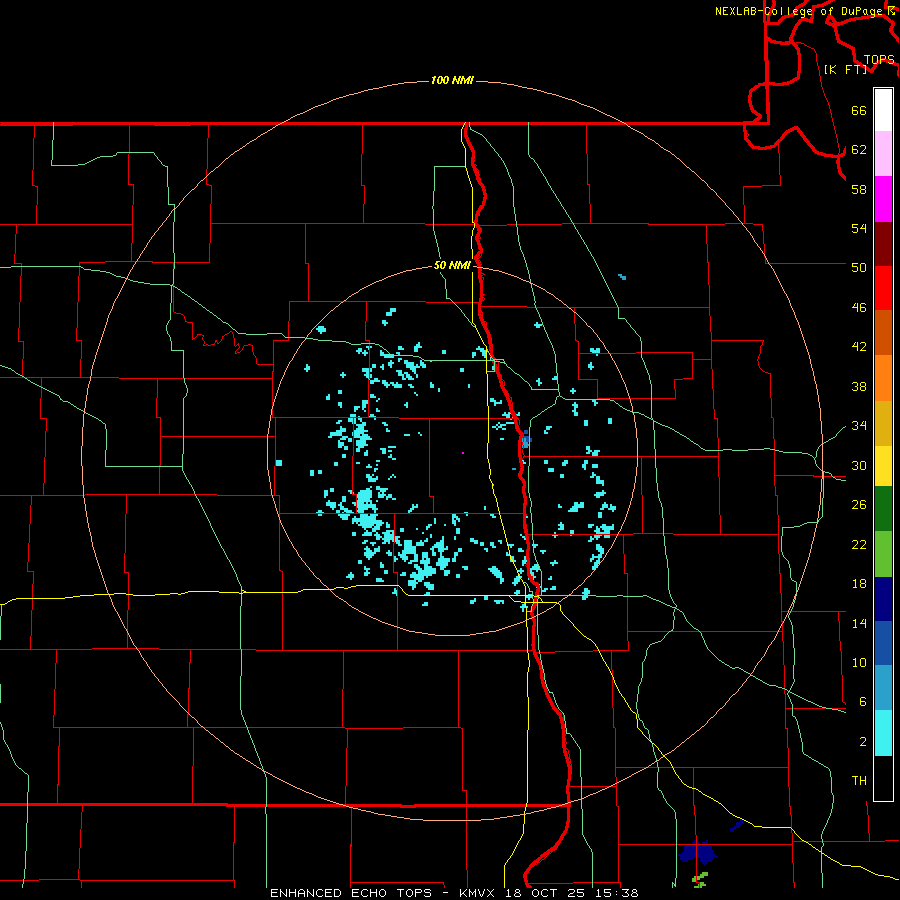Select the burnt orange legend swatch

883,332
